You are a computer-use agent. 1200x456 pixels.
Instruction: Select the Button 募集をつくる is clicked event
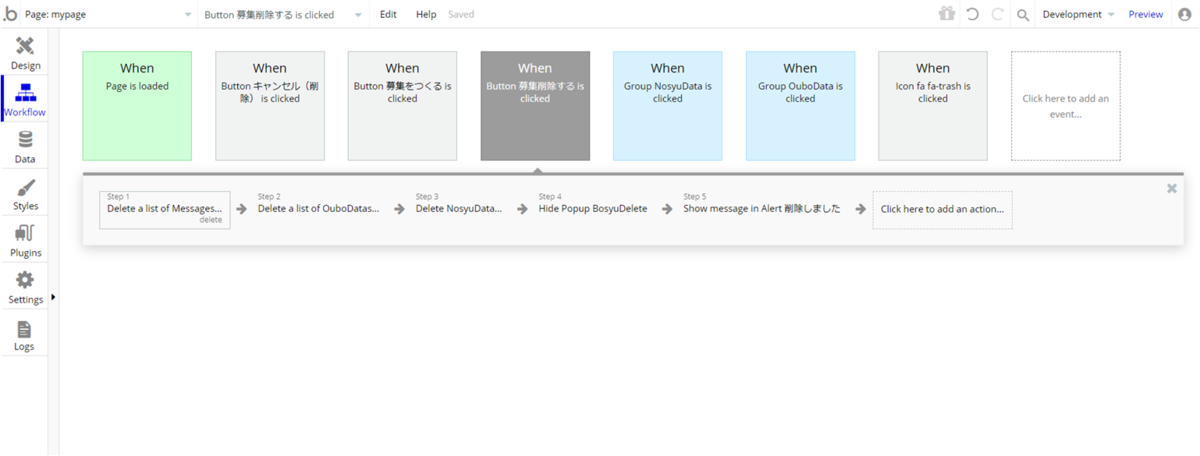click(402, 106)
